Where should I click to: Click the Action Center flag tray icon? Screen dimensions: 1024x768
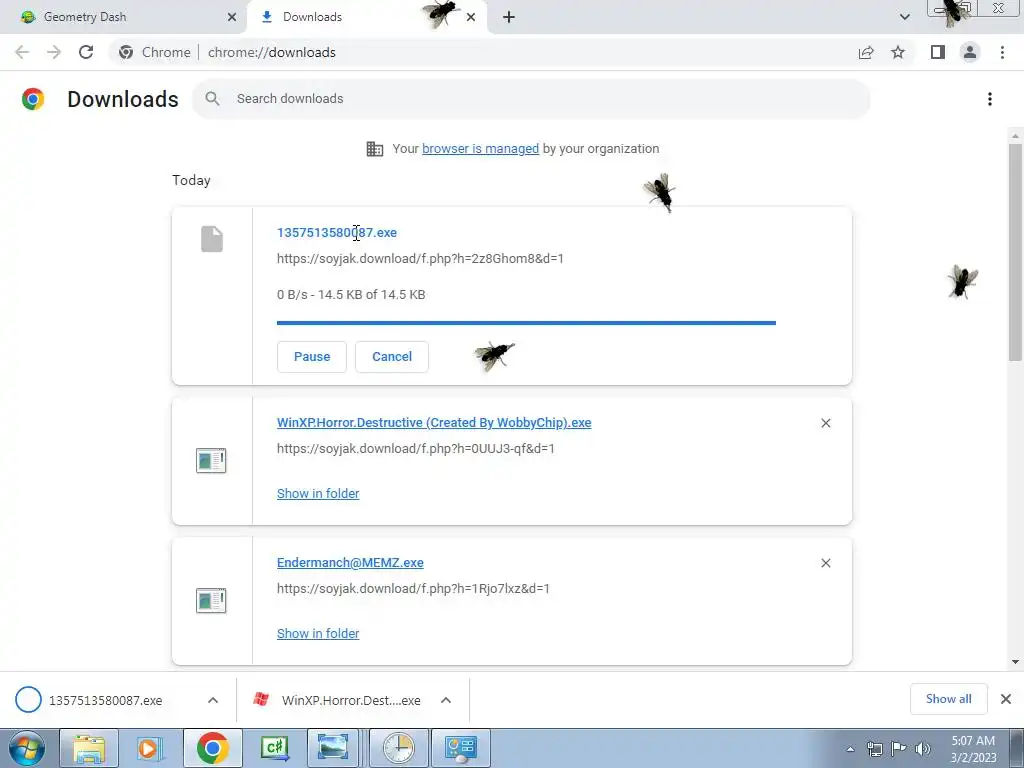coord(899,749)
